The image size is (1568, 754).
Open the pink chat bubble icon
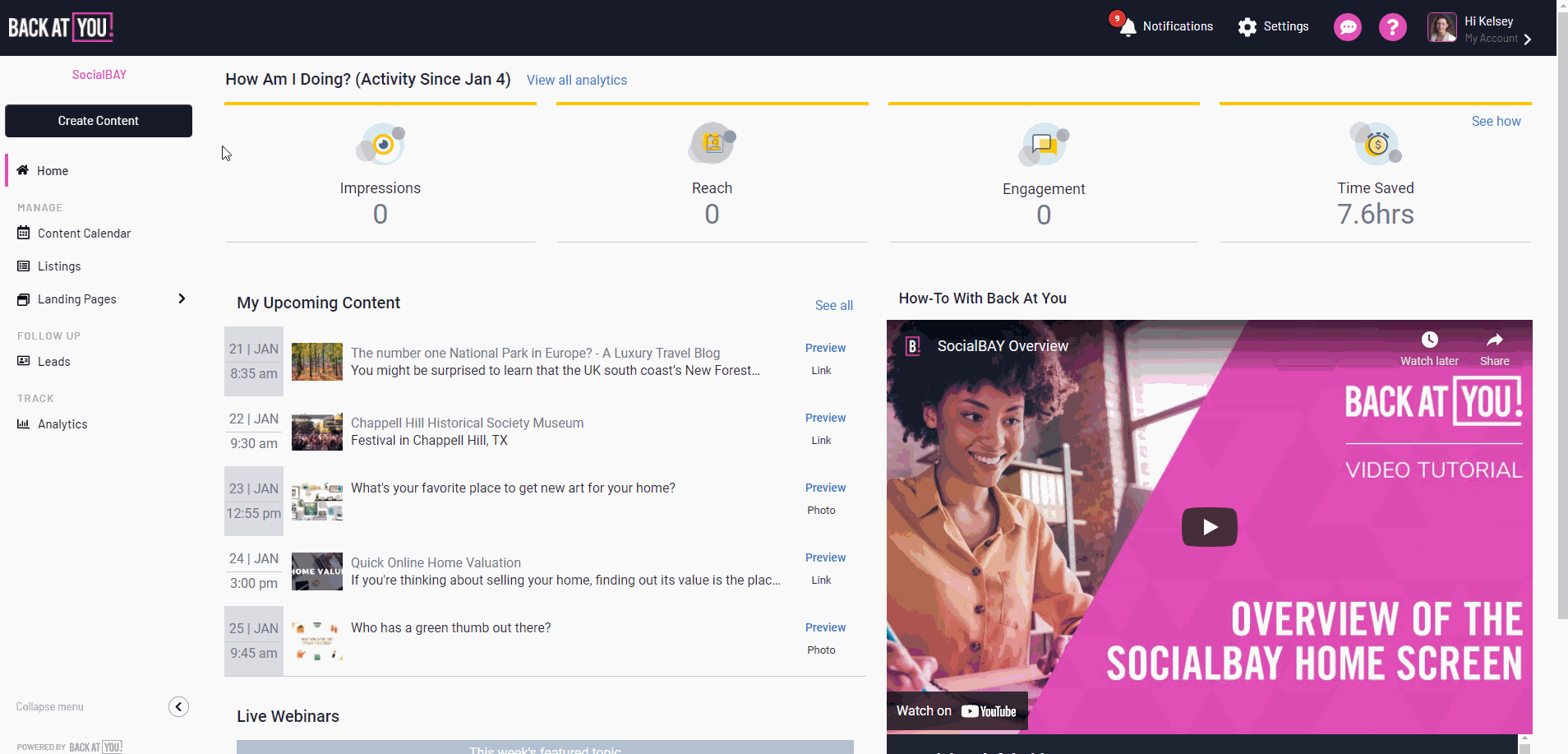[x=1347, y=27]
